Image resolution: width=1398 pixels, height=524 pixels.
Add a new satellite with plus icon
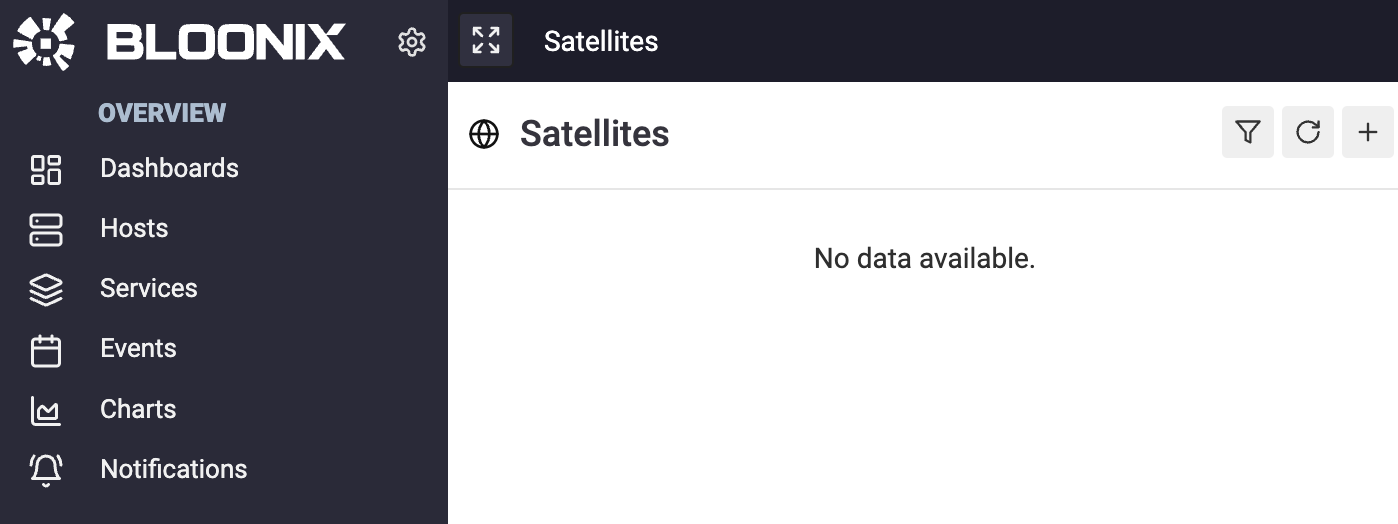click(1368, 132)
